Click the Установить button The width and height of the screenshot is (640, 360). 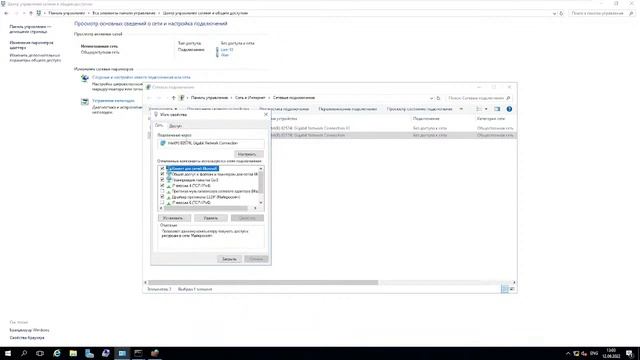pyautogui.click(x=174, y=218)
